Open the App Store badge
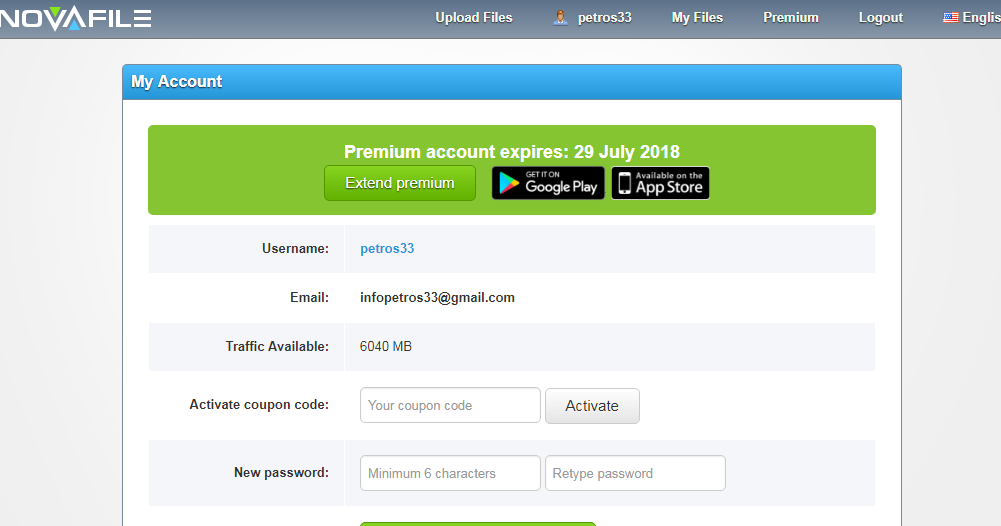Image resolution: width=1001 pixels, height=526 pixels. coord(660,183)
